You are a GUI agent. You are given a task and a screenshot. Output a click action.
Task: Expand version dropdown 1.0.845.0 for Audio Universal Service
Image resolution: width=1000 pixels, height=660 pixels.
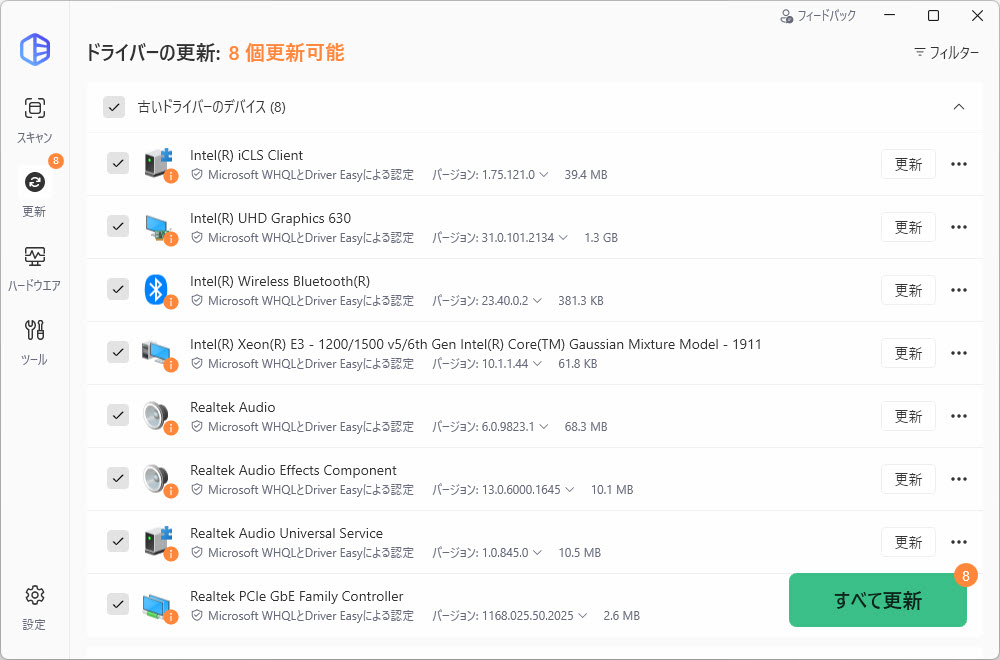[x=538, y=553]
